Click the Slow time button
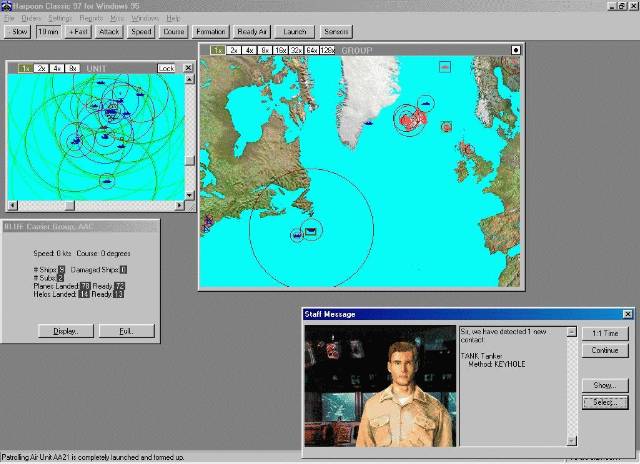The width and height of the screenshot is (640, 464). (x=18, y=31)
